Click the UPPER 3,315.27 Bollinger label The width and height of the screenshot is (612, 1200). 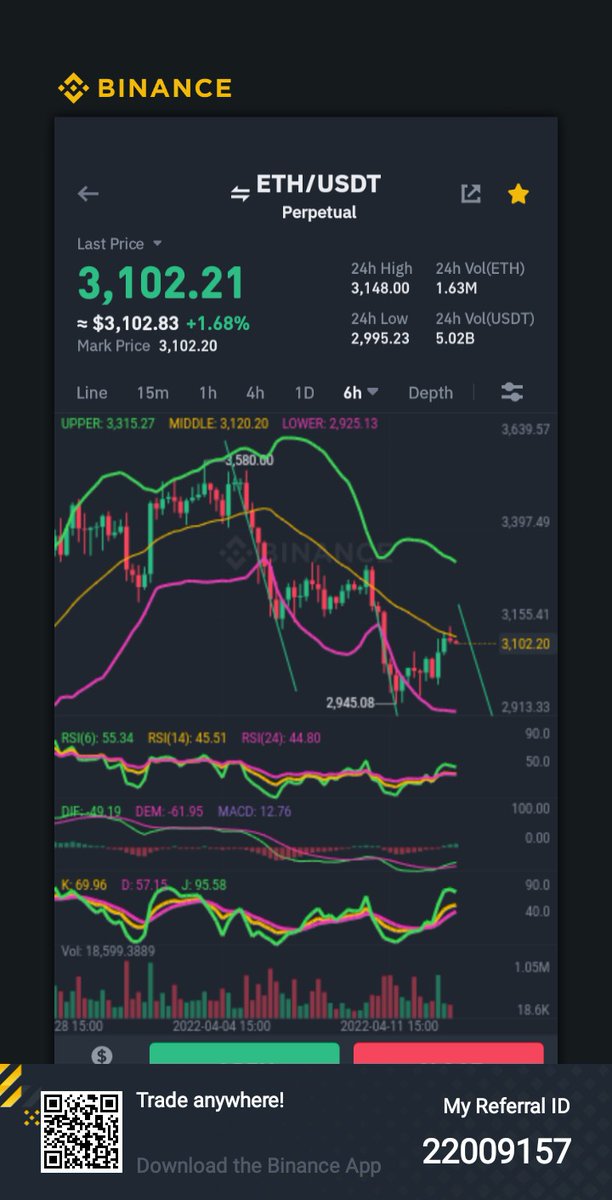coord(108,423)
